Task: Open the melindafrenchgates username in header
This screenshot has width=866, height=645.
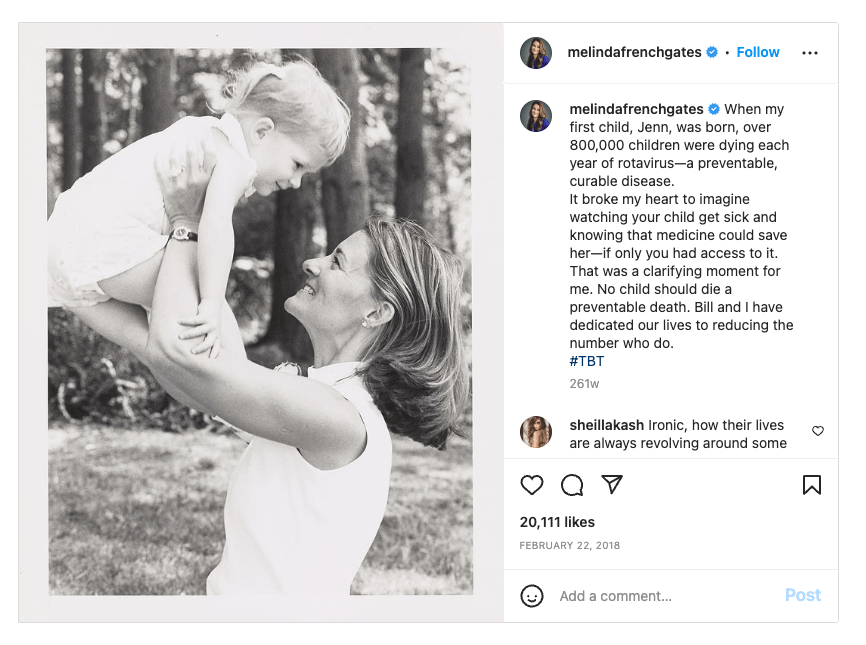Action: tap(635, 53)
